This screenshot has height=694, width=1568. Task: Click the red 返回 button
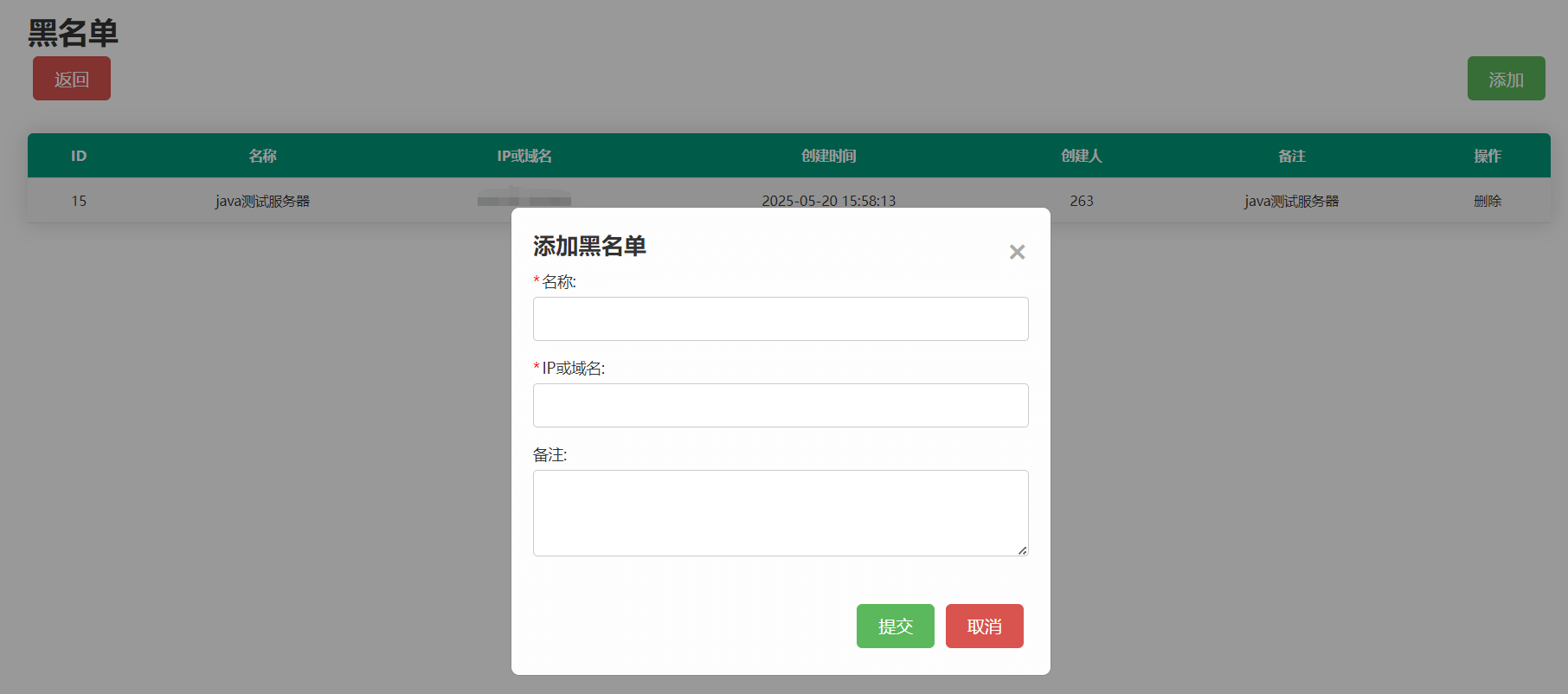click(x=72, y=79)
